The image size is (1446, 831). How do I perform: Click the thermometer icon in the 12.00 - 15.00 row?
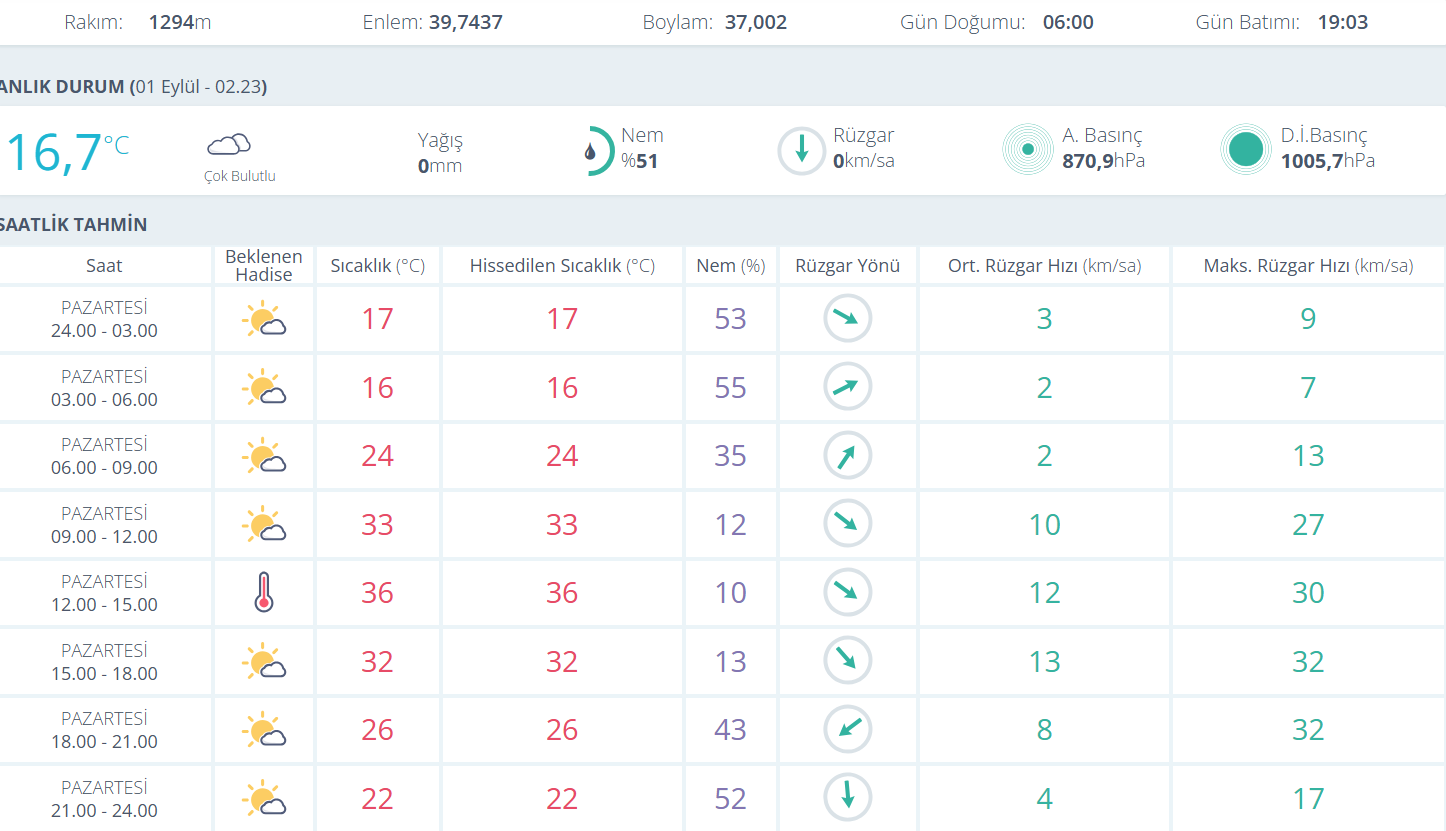pos(264,592)
